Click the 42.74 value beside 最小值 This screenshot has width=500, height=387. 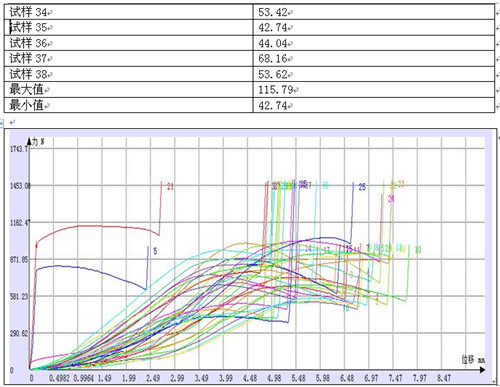pos(374,105)
